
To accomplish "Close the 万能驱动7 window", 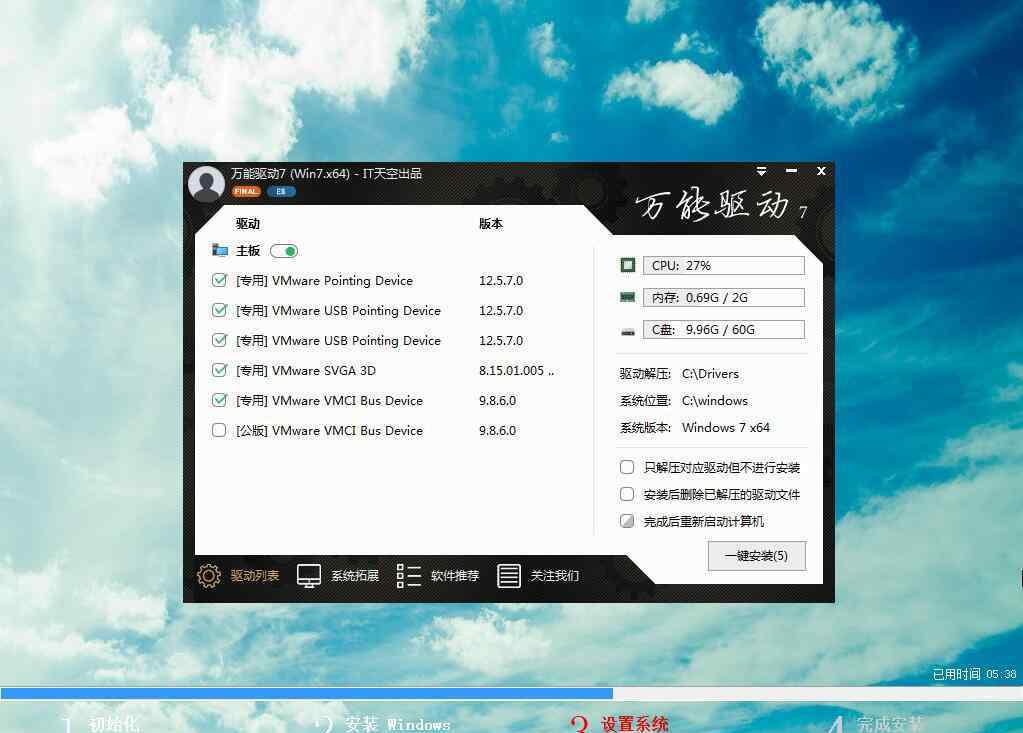I will point(821,171).
